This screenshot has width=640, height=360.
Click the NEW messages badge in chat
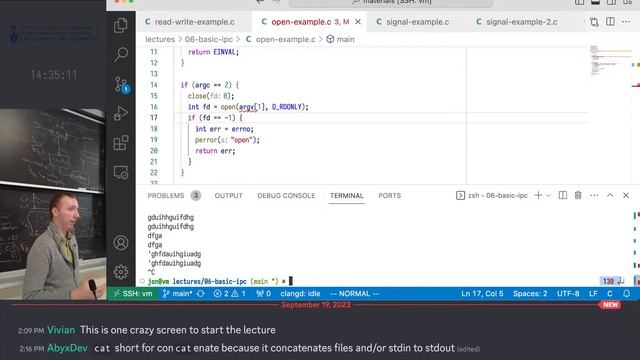tap(610, 305)
